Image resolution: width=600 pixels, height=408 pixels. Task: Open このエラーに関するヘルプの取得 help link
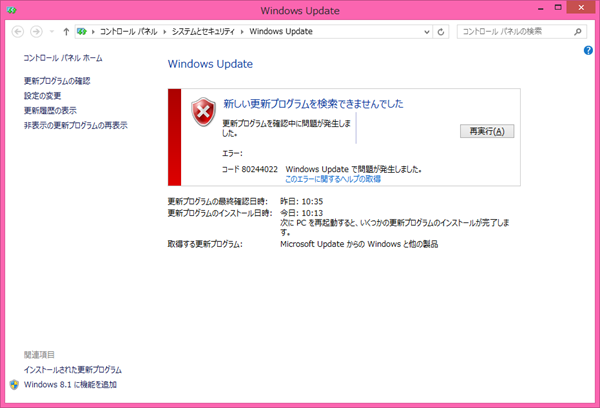click(333, 179)
